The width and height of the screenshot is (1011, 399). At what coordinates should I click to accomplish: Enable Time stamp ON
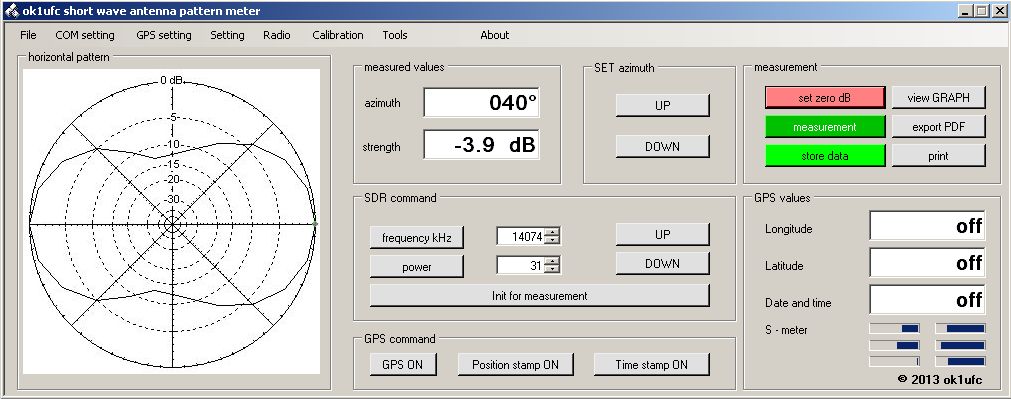[x=651, y=364]
